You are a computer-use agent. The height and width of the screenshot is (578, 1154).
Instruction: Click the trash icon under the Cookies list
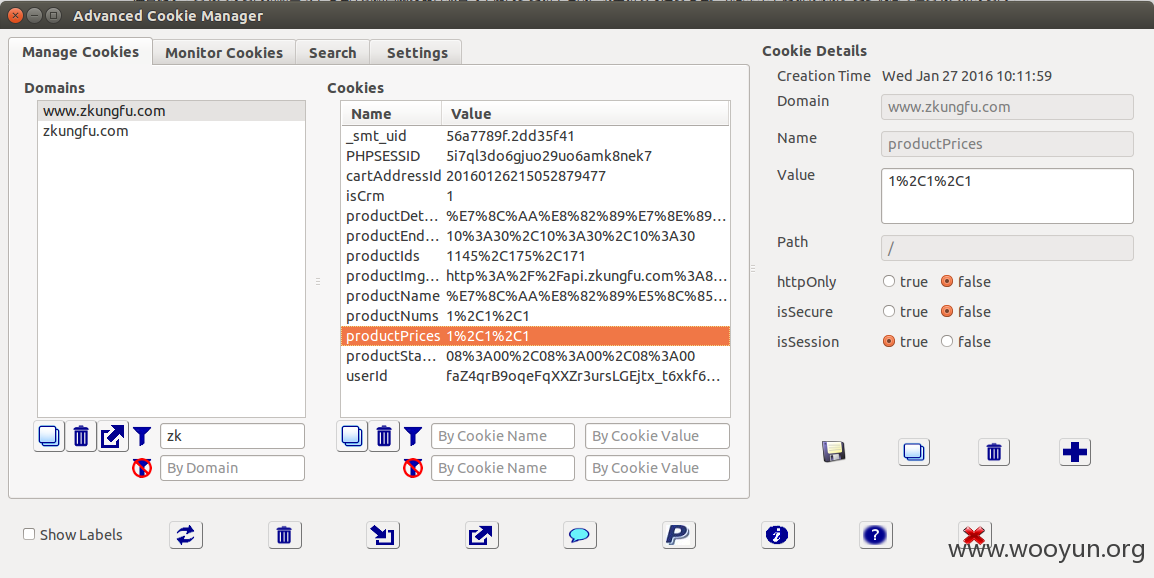point(383,436)
